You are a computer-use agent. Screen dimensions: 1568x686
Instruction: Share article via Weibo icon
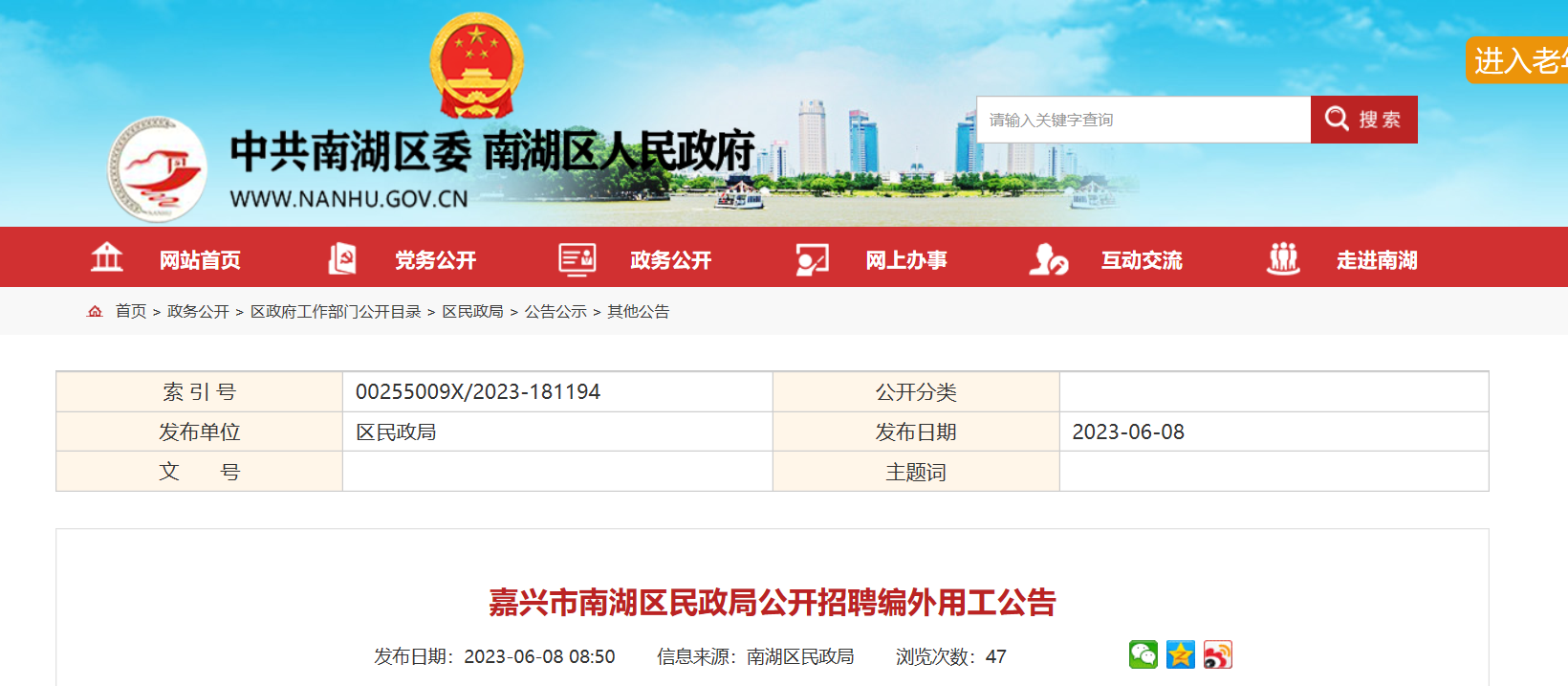pos(1218,654)
